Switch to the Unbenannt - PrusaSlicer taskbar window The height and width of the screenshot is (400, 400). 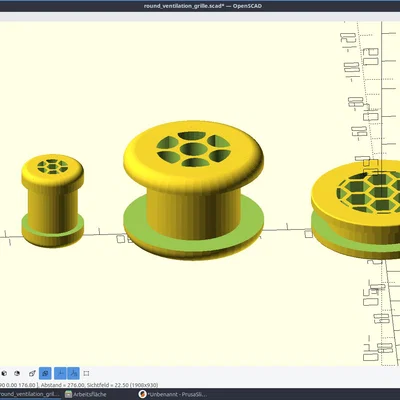click(173, 394)
